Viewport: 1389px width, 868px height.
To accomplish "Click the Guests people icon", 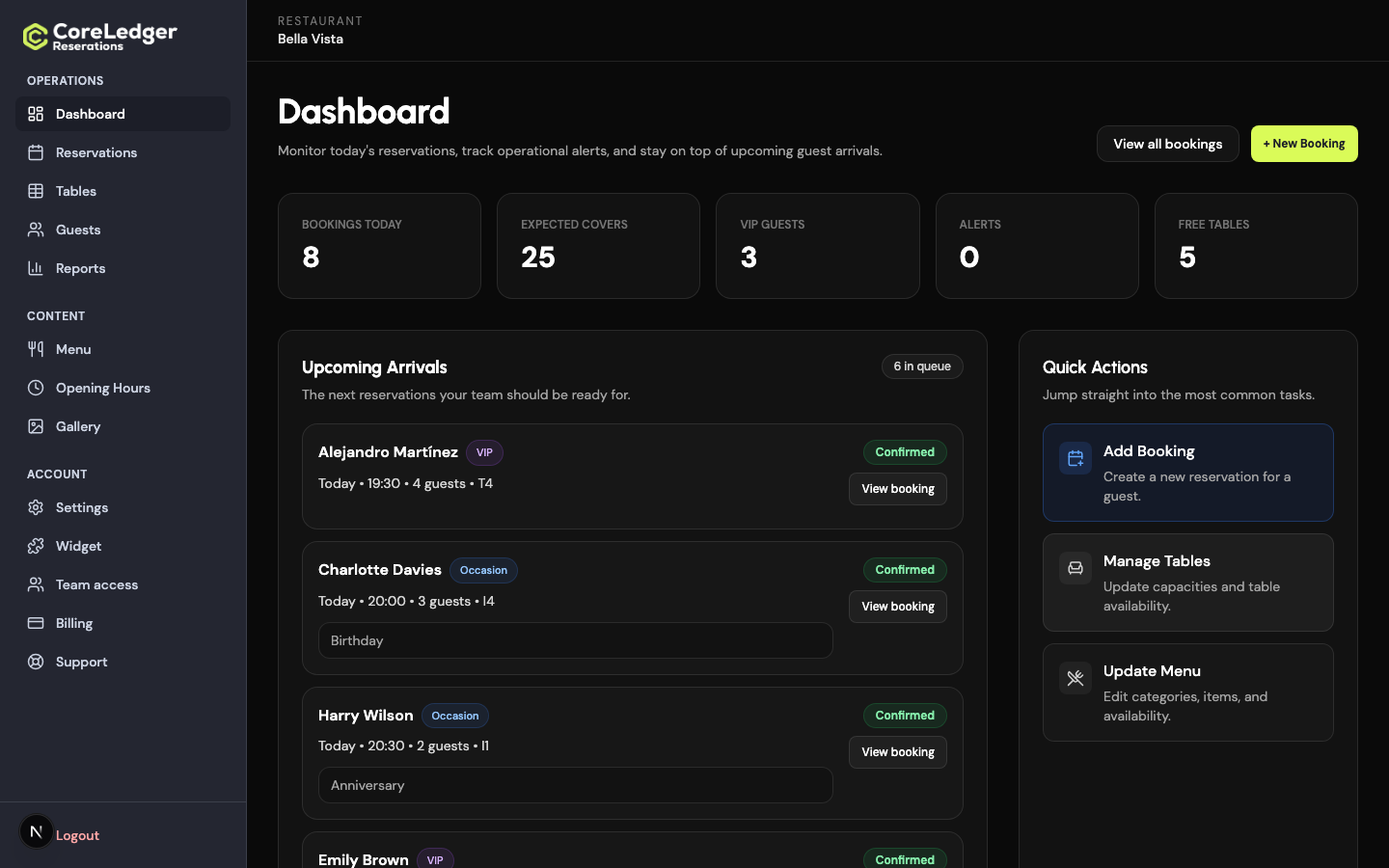I will coord(36,230).
